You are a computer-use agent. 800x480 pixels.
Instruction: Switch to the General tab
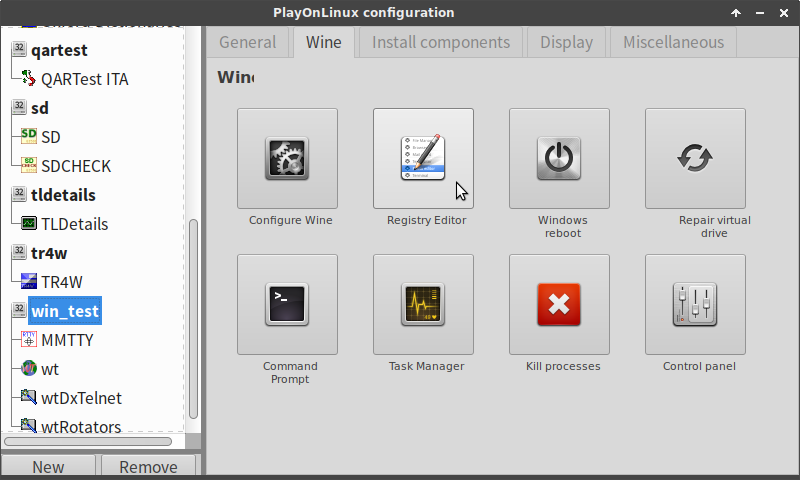click(x=248, y=42)
